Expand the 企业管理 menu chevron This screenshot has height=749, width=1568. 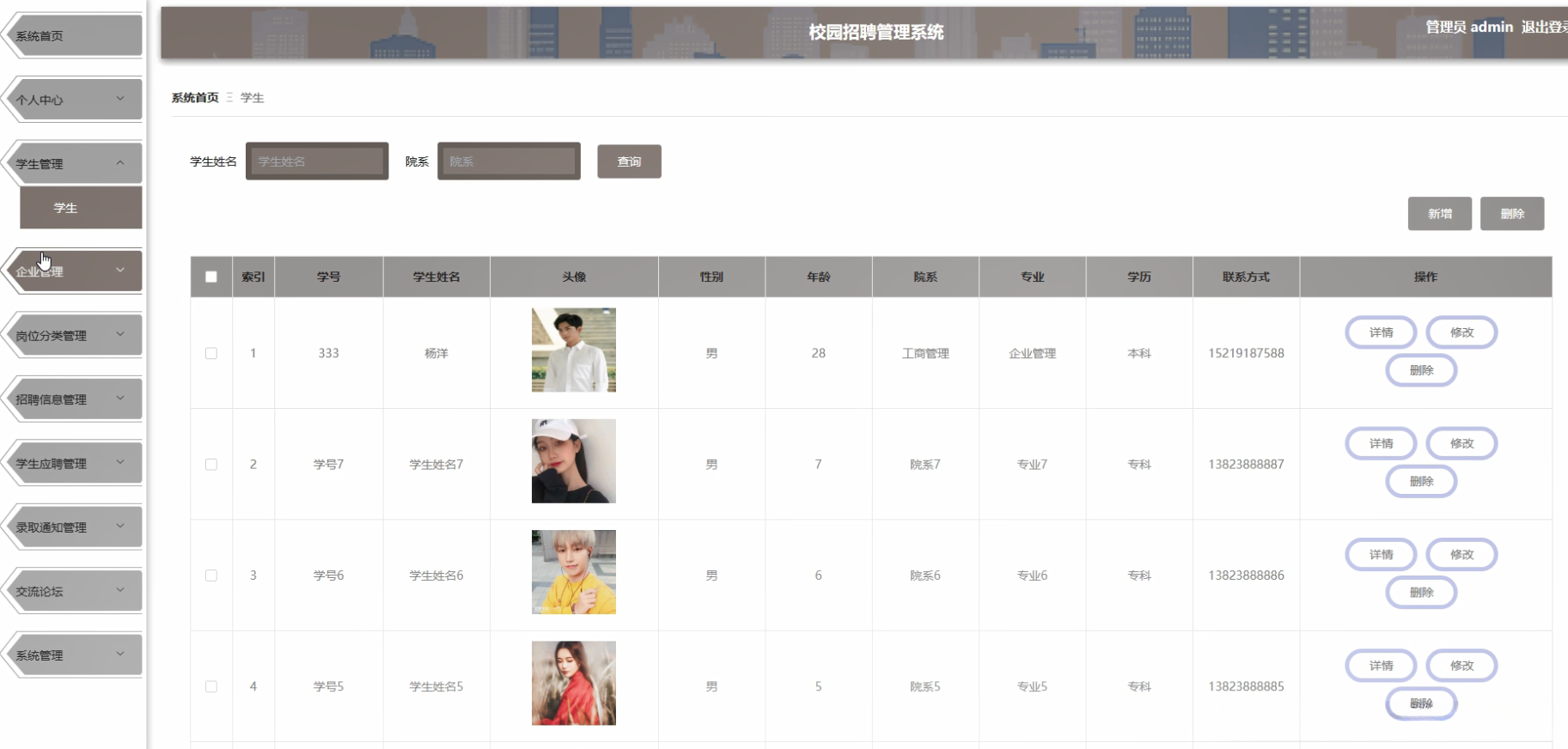click(120, 271)
